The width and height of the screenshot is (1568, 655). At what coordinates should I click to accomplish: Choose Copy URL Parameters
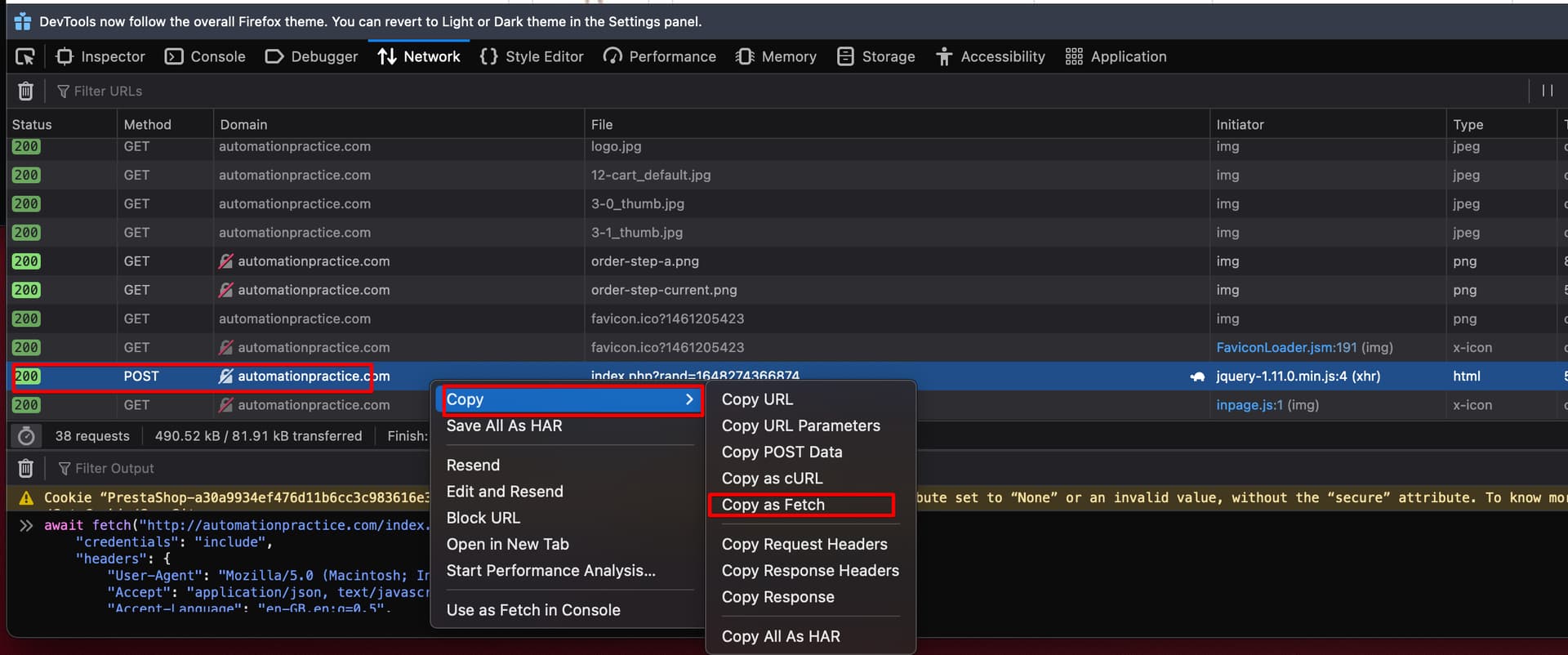click(x=801, y=426)
